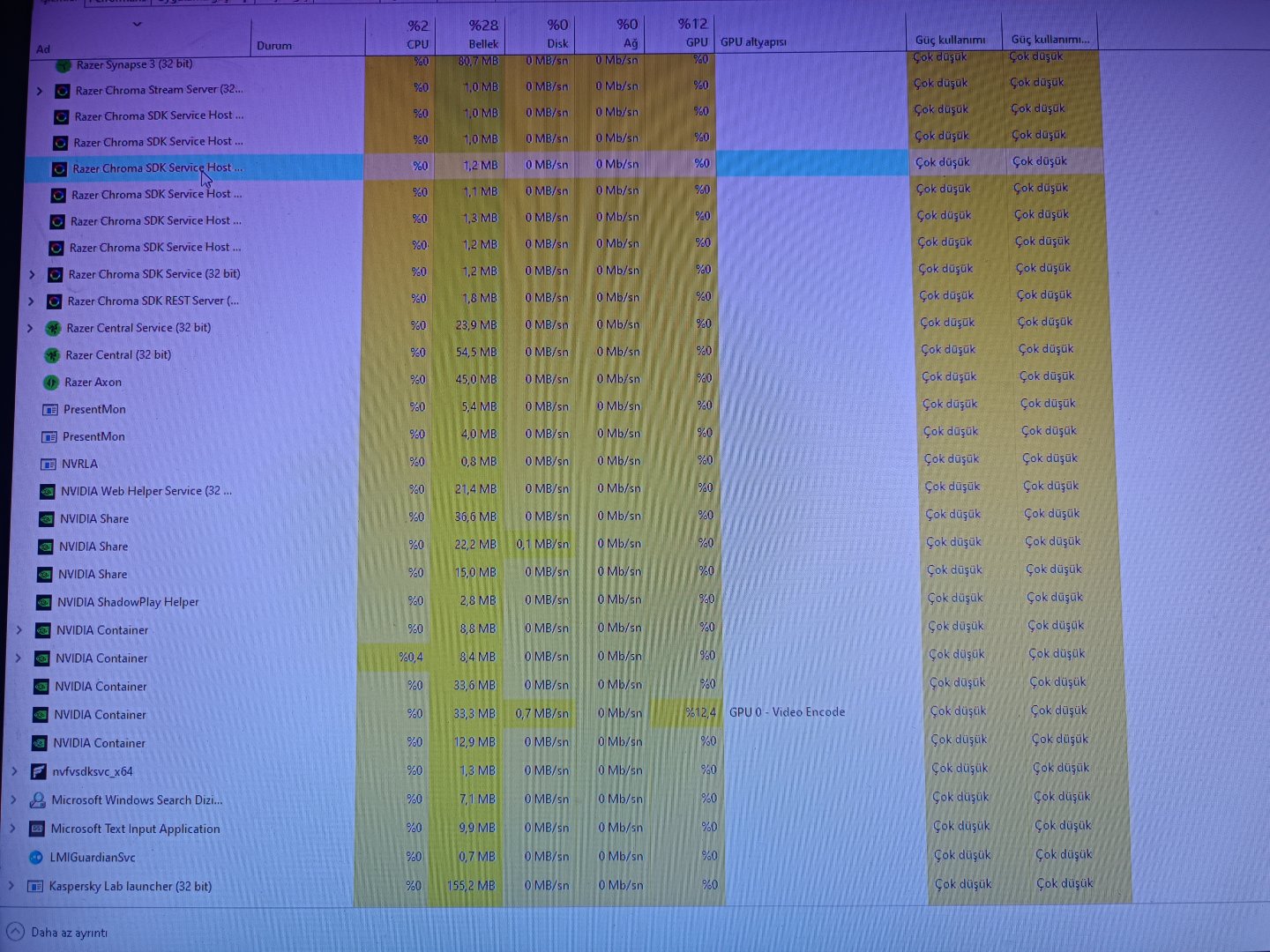
Task: Click the '23,9 MB' memory value
Action: click(x=476, y=325)
